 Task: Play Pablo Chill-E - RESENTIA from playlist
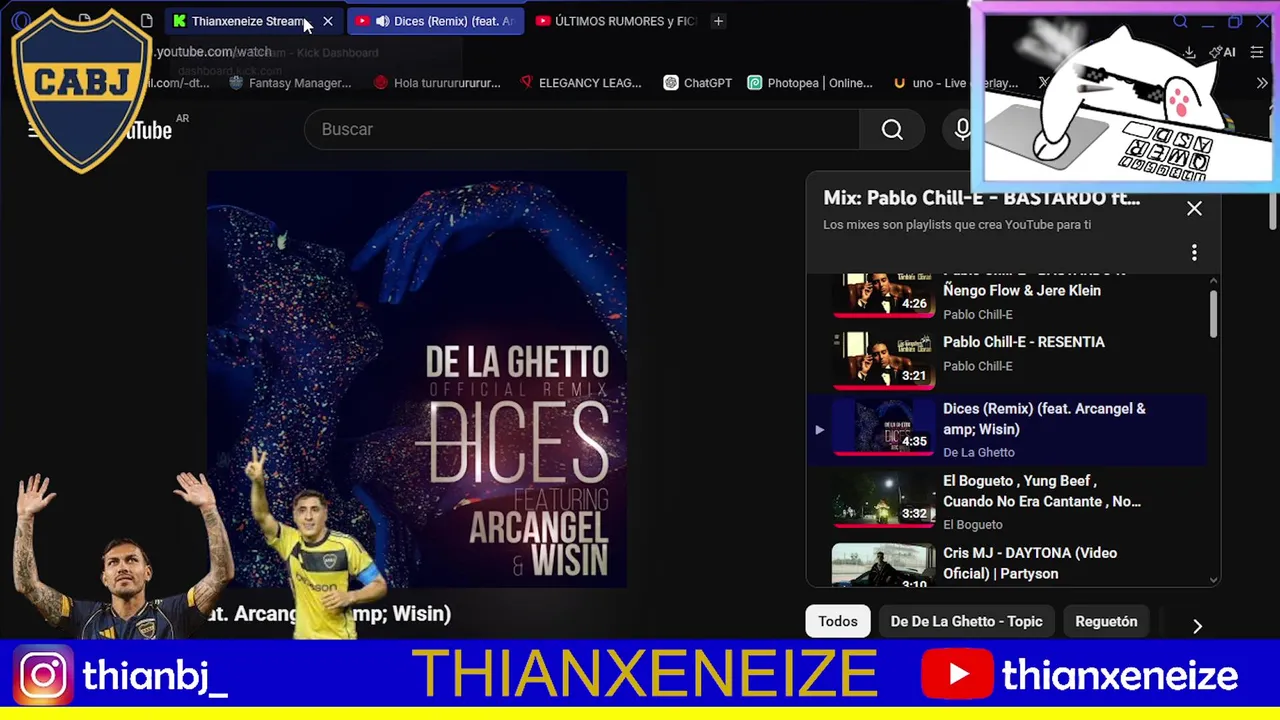(x=1024, y=342)
